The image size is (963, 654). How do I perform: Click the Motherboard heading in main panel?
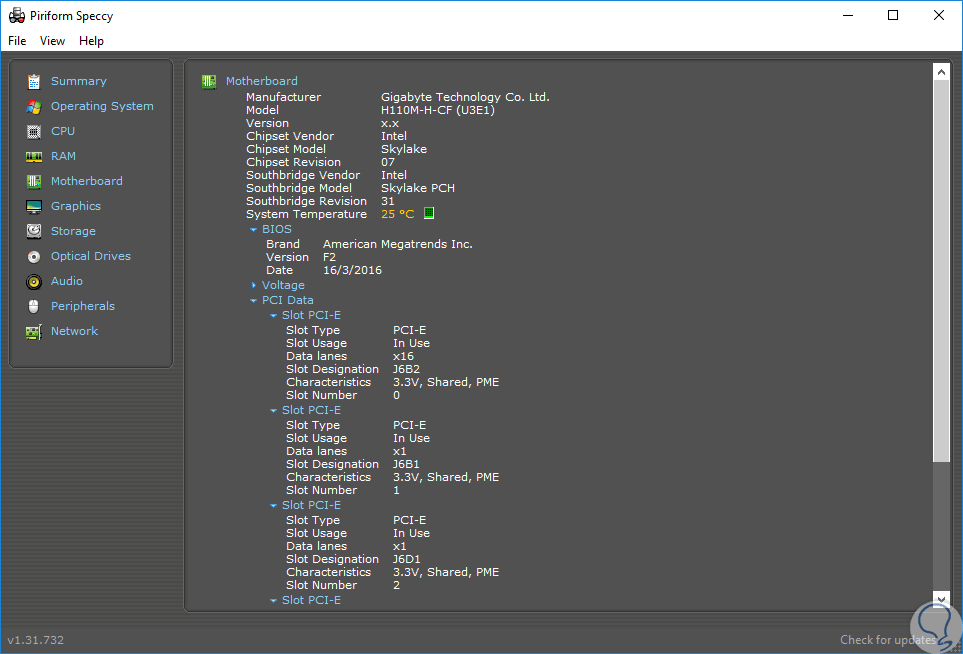click(x=262, y=81)
